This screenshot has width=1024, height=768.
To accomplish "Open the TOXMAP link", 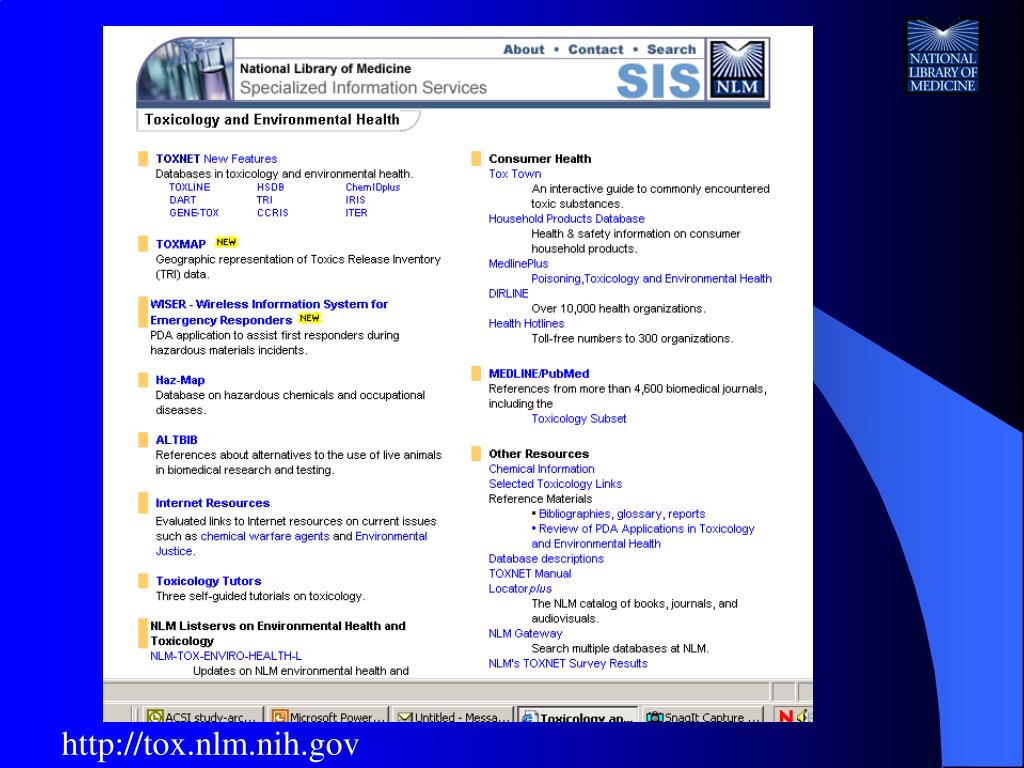I will coord(181,244).
